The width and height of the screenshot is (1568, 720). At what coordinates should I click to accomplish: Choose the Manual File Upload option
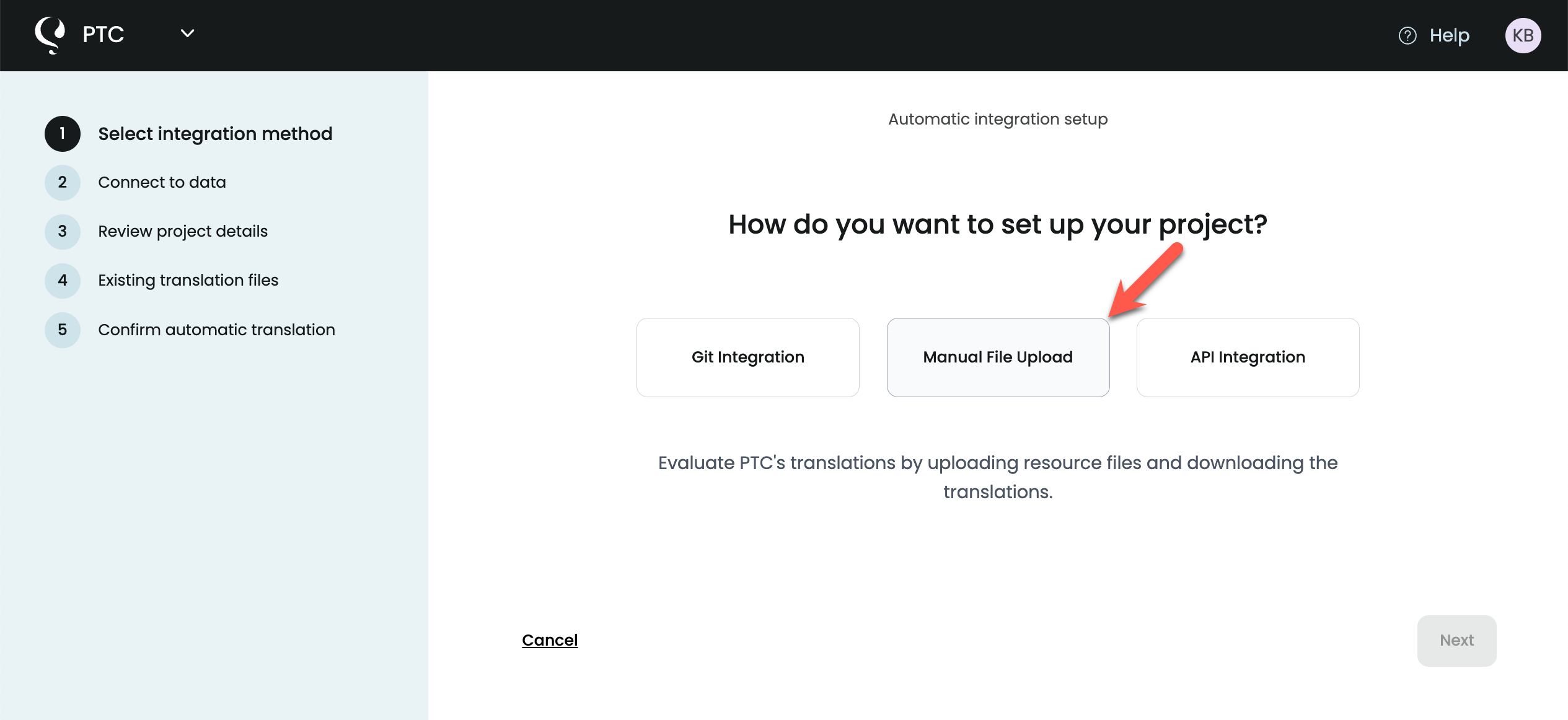998,358
